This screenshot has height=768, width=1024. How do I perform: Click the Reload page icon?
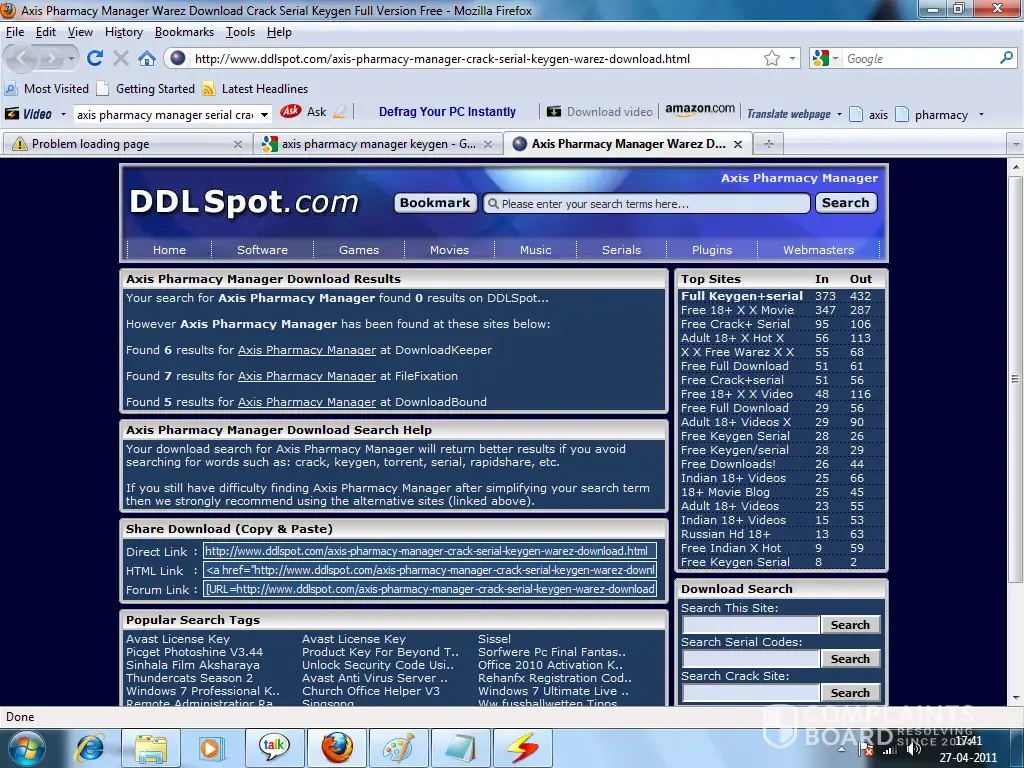point(95,58)
